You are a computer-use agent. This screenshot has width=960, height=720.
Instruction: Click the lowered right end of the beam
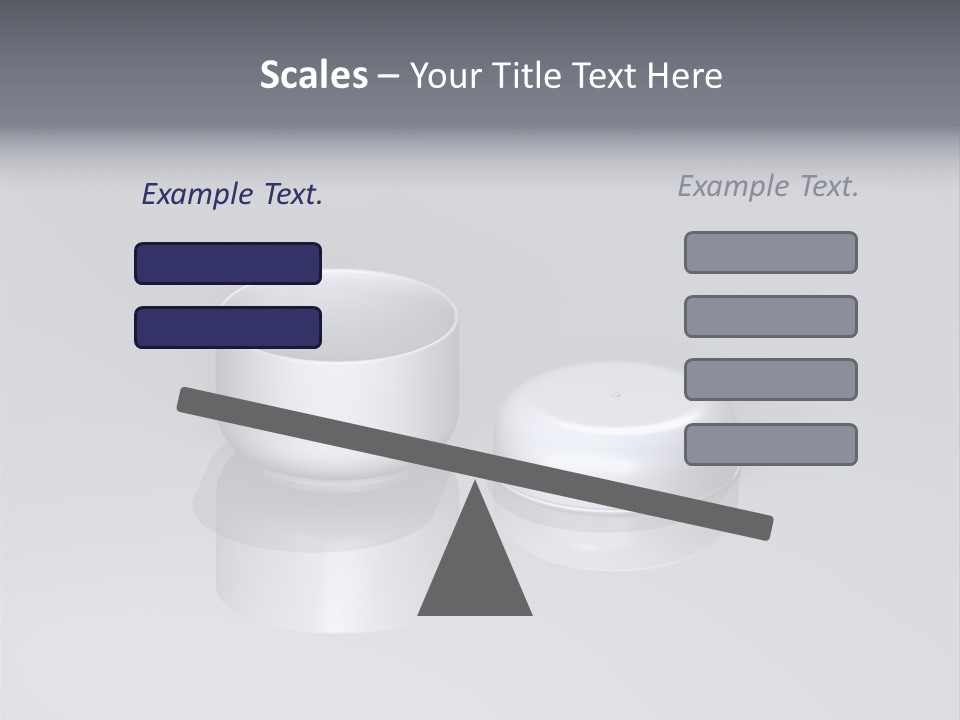[758, 526]
